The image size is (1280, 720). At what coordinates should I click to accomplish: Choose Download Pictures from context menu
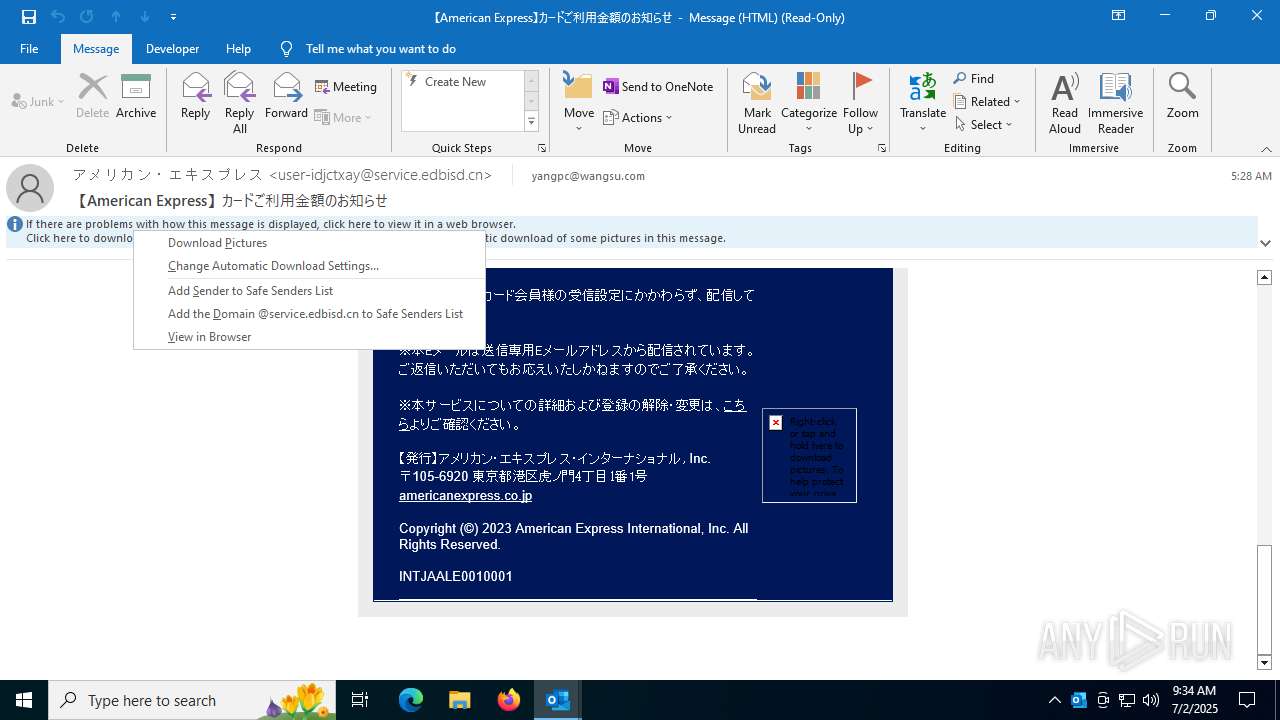(310, 243)
